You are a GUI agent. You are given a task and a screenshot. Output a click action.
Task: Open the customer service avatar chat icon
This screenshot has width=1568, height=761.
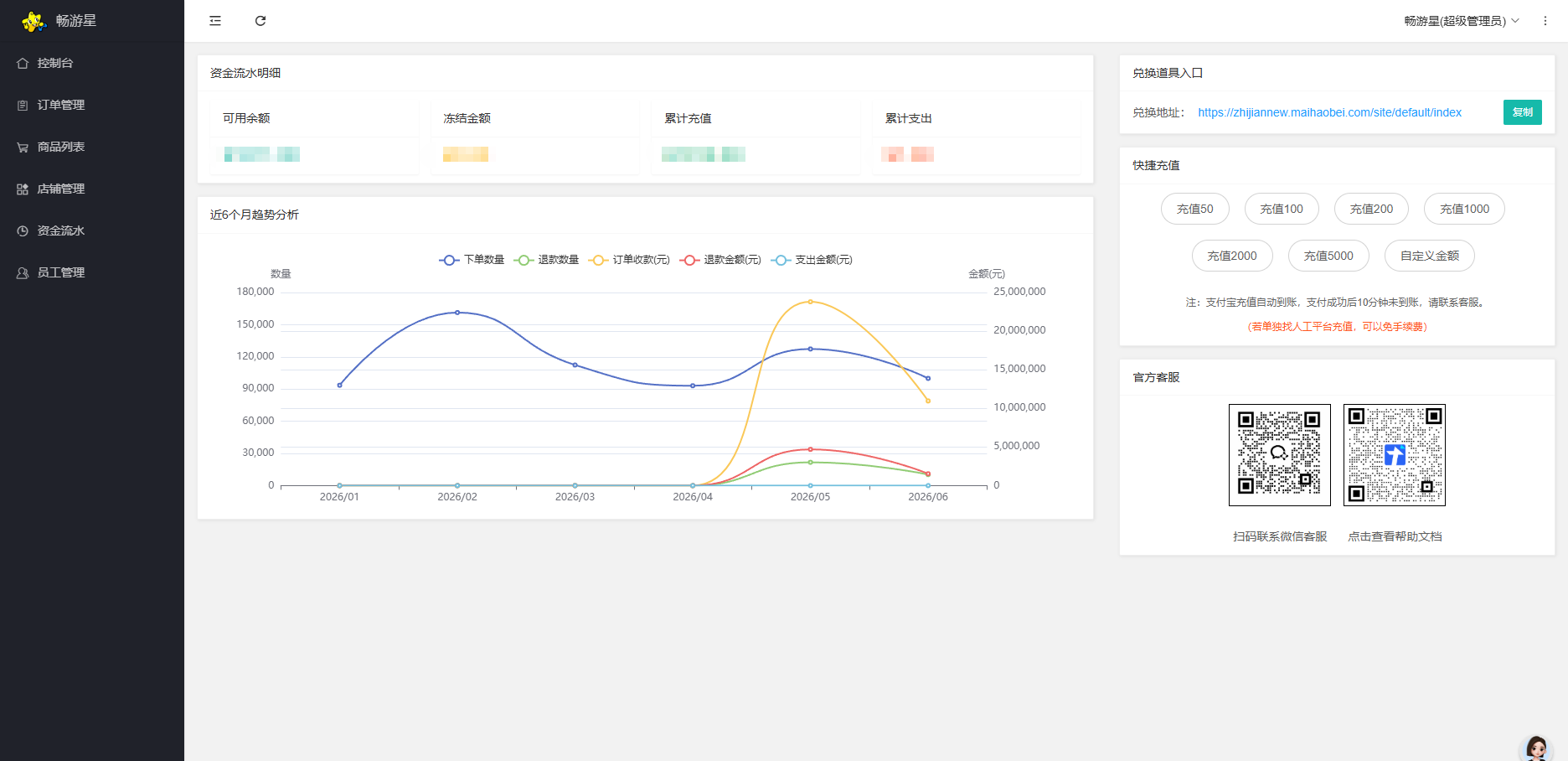1536,748
